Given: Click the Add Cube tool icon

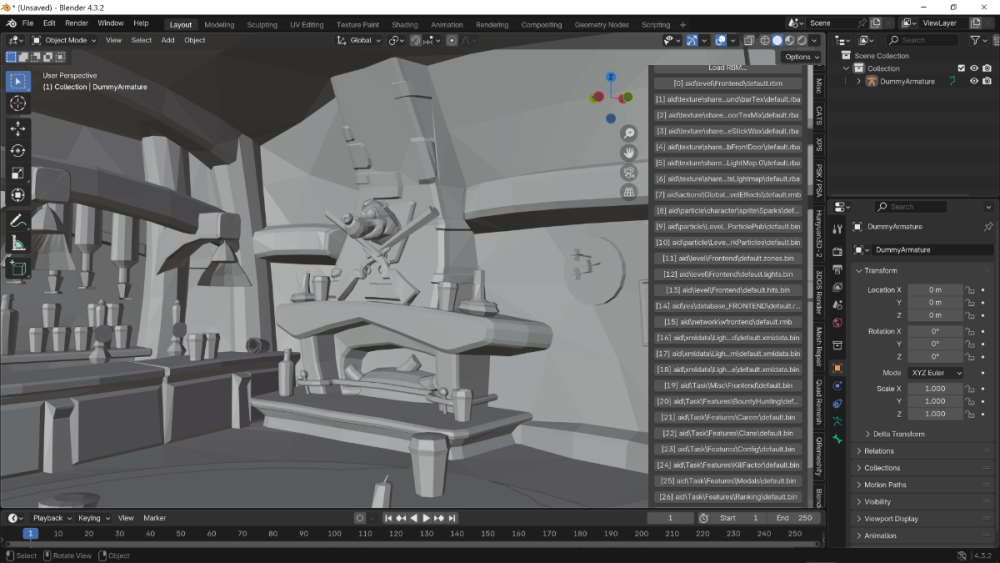Looking at the screenshot, I should point(18,268).
